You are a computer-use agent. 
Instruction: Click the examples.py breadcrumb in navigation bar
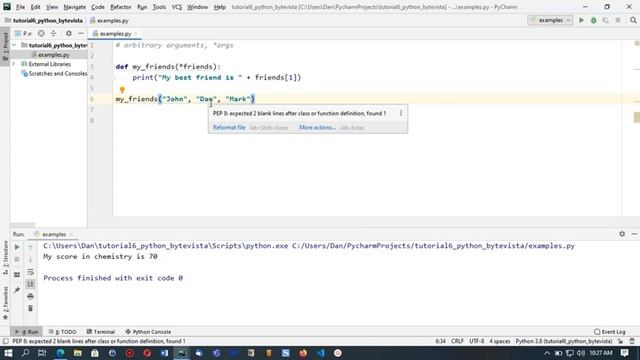(109, 20)
